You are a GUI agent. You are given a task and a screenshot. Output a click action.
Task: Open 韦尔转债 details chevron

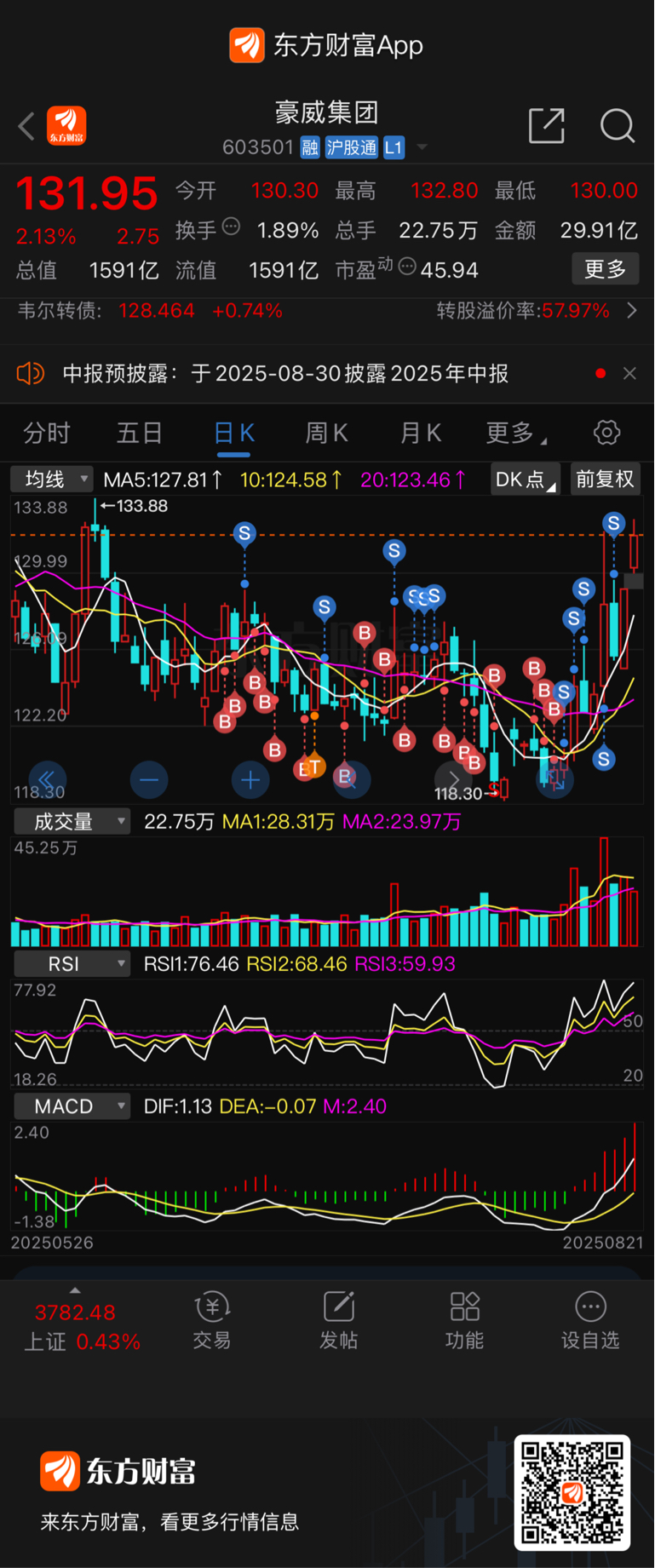pyautogui.click(x=632, y=311)
